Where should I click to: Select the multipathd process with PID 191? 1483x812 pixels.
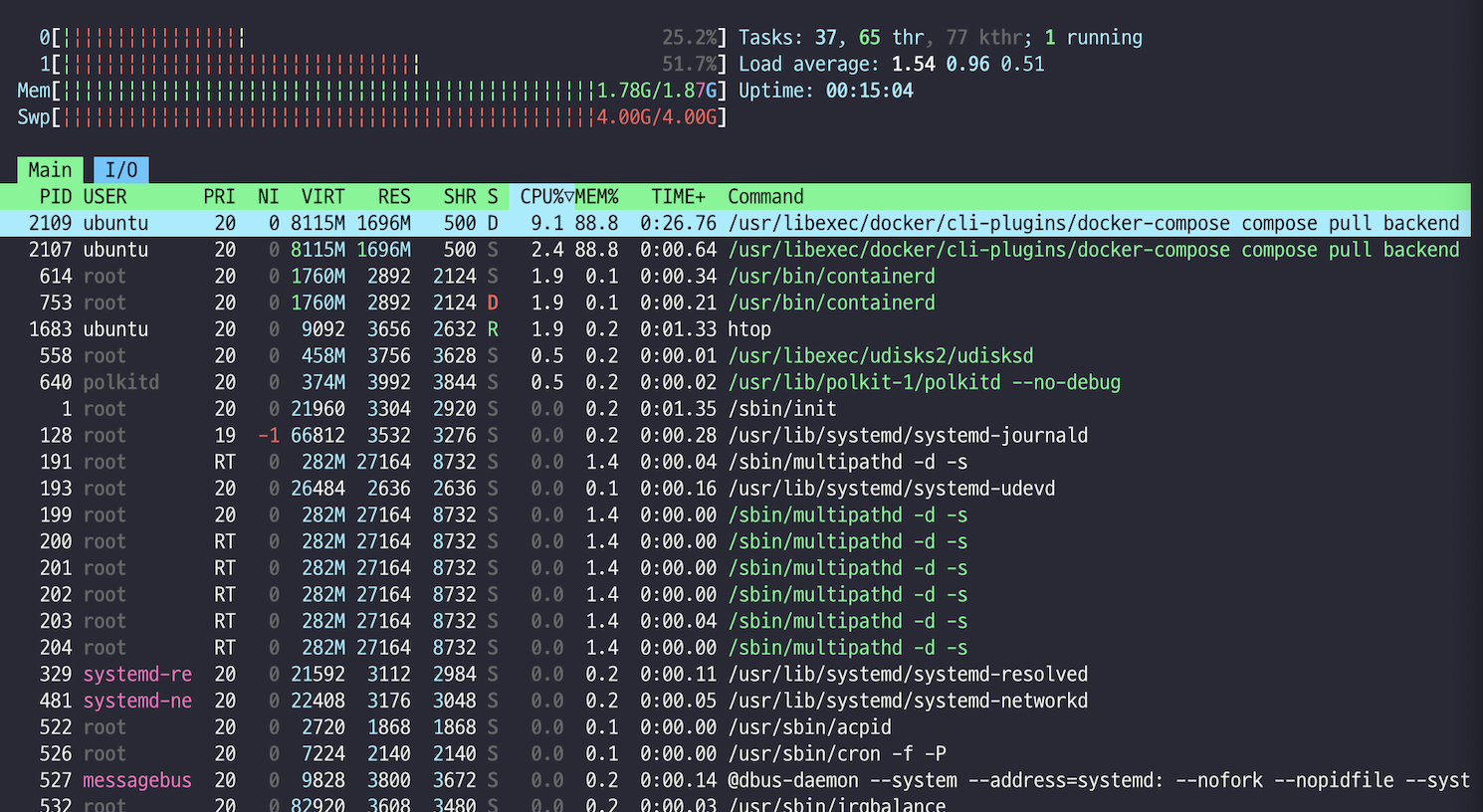pyautogui.click(x=736, y=462)
